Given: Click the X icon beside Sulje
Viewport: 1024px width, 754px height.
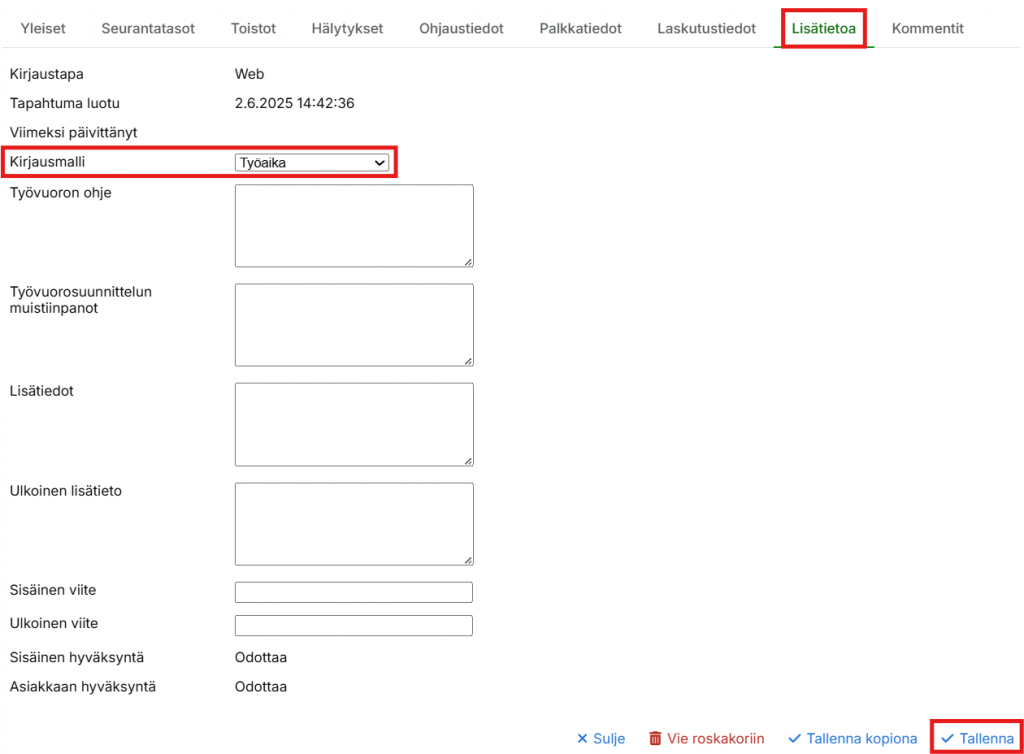Looking at the screenshot, I should [582, 738].
